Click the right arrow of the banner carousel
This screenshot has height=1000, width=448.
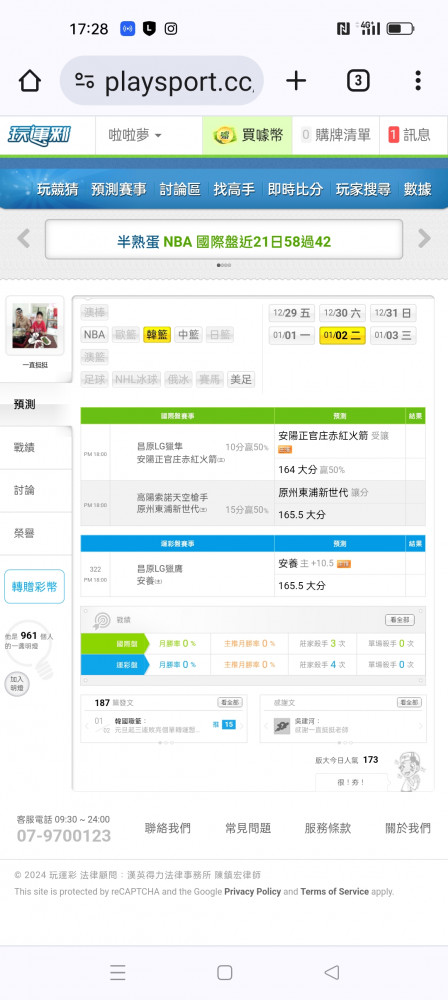[x=424, y=239]
